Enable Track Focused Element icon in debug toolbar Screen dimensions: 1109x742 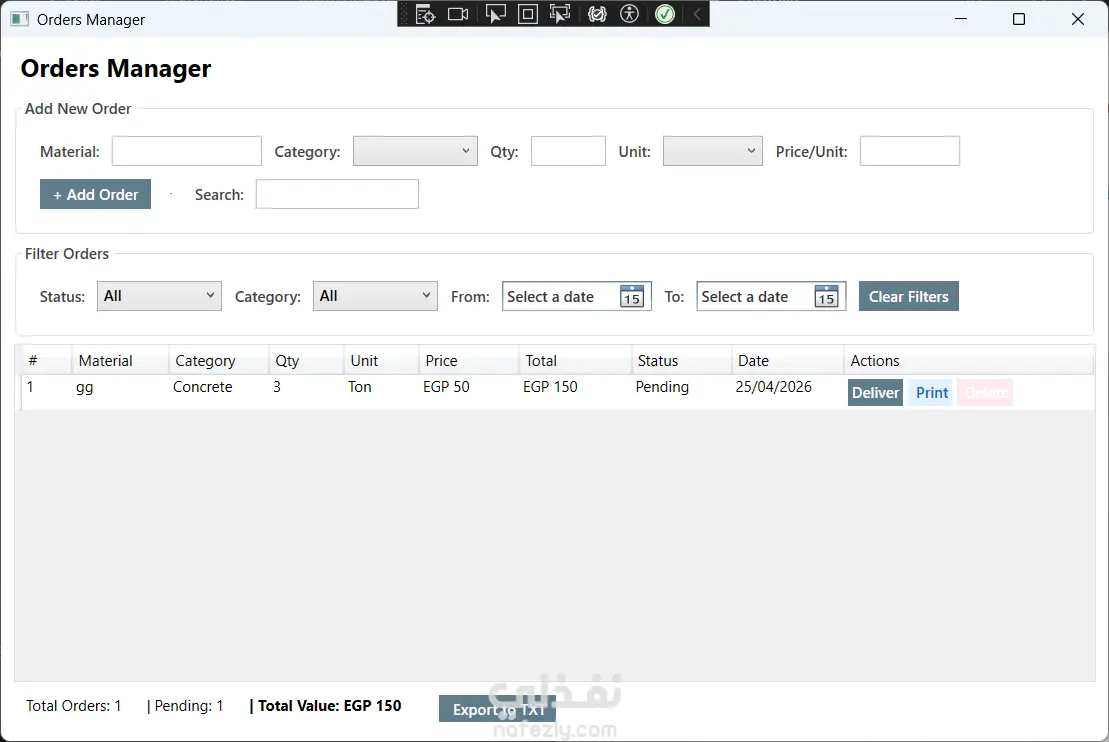click(560, 14)
